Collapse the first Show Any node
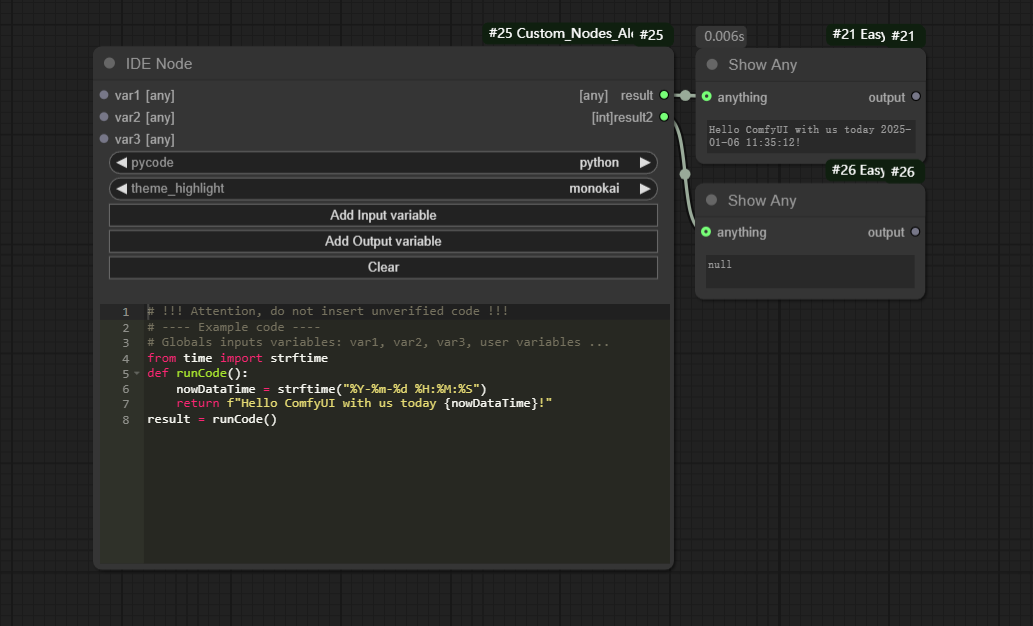Viewport: 1033px width, 626px height. click(712, 65)
